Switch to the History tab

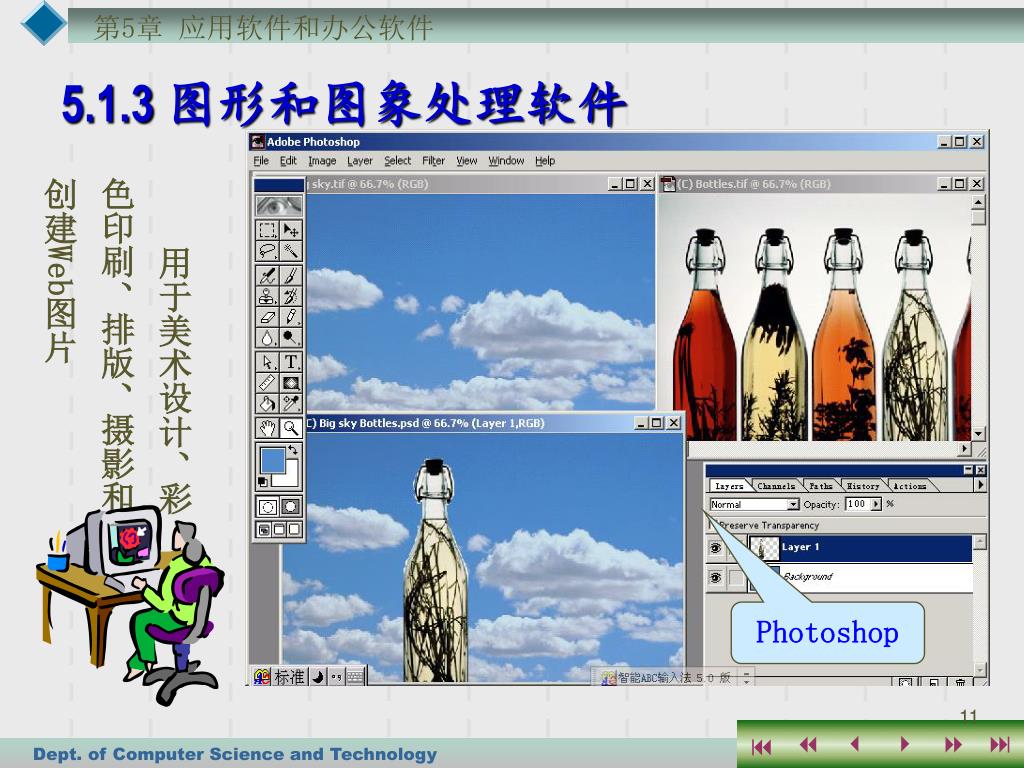coord(863,486)
